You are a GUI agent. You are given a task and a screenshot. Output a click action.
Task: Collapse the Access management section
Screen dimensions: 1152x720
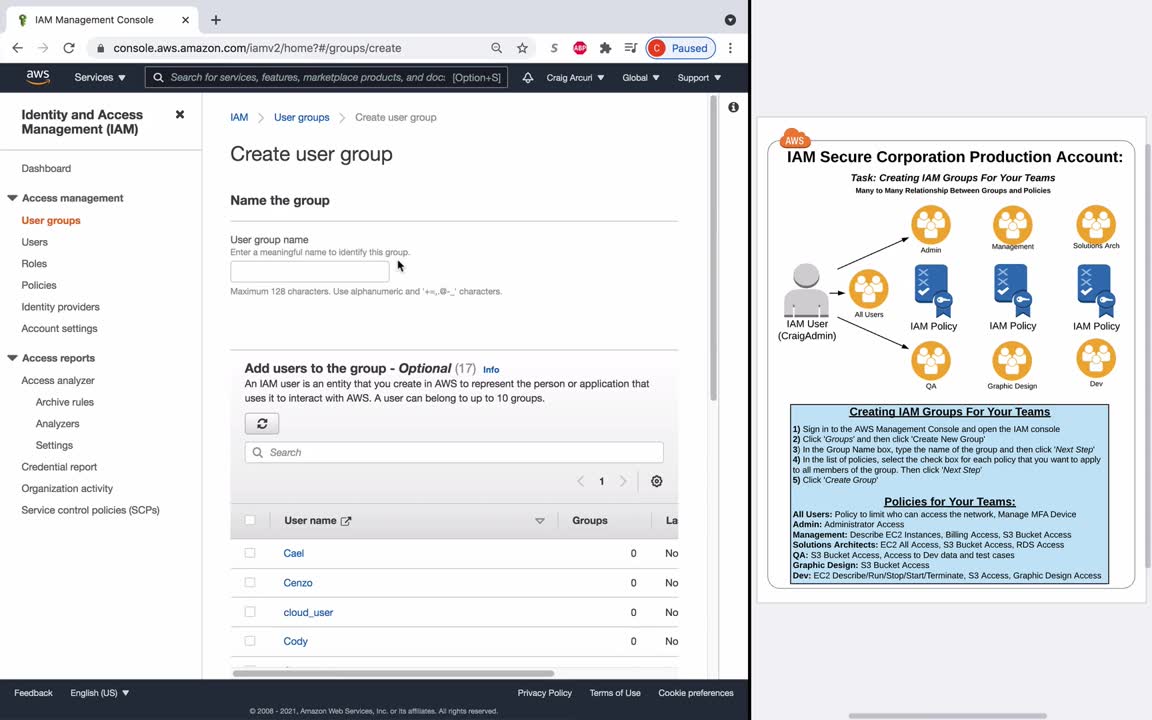coord(12,198)
